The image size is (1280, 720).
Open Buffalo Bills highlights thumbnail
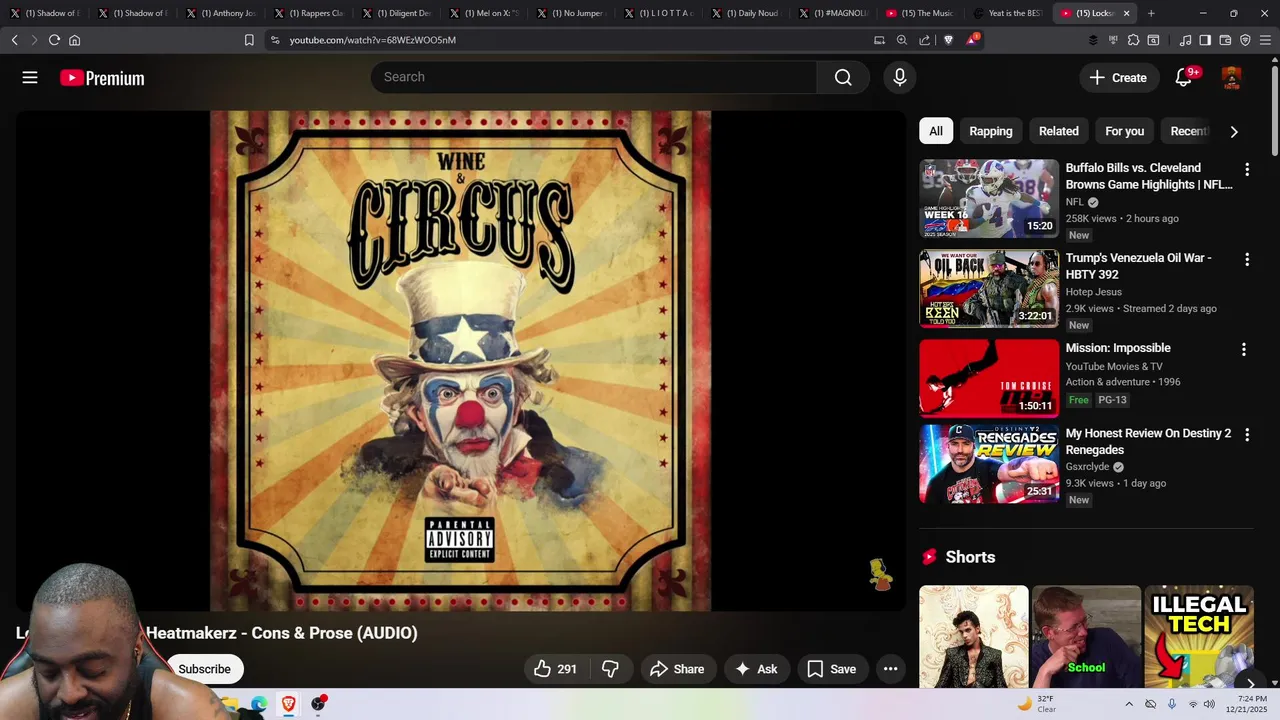(x=989, y=199)
